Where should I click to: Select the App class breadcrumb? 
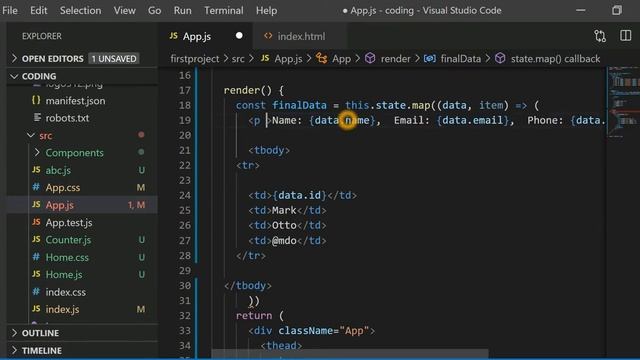tap(341, 59)
